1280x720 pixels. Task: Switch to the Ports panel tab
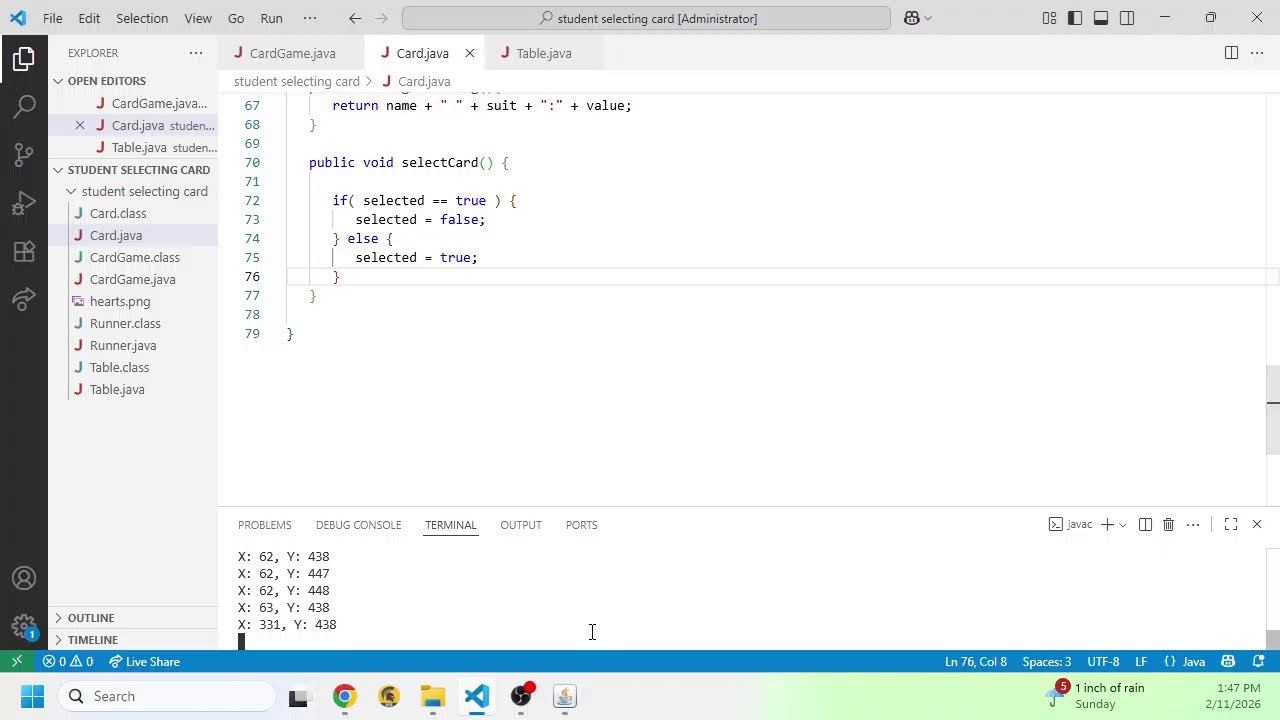581,525
